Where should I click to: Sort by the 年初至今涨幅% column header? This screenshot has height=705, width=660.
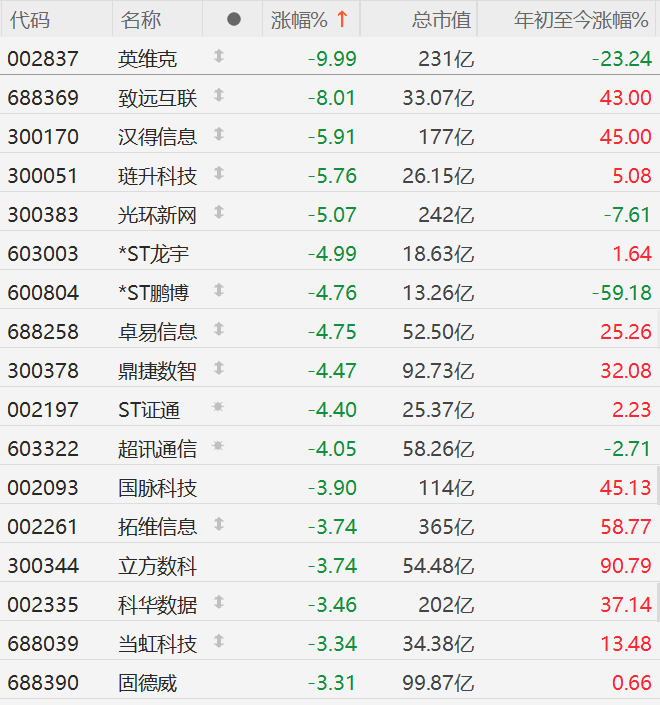(581, 20)
